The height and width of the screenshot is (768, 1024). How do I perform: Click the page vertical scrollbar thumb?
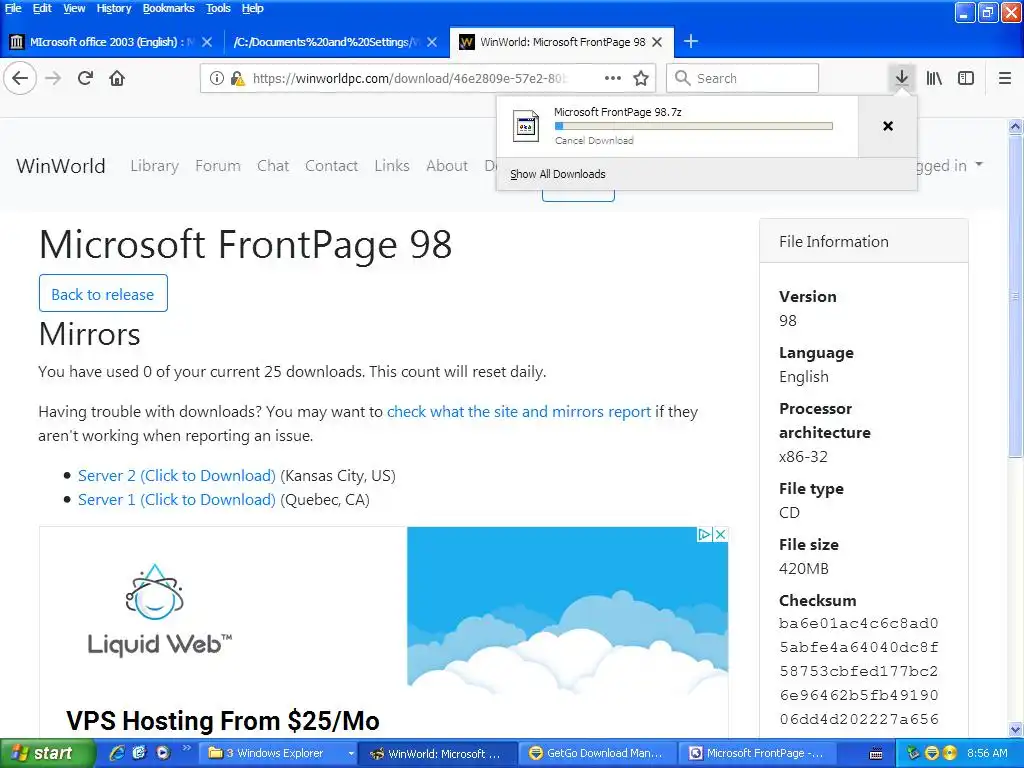pyautogui.click(x=1015, y=297)
